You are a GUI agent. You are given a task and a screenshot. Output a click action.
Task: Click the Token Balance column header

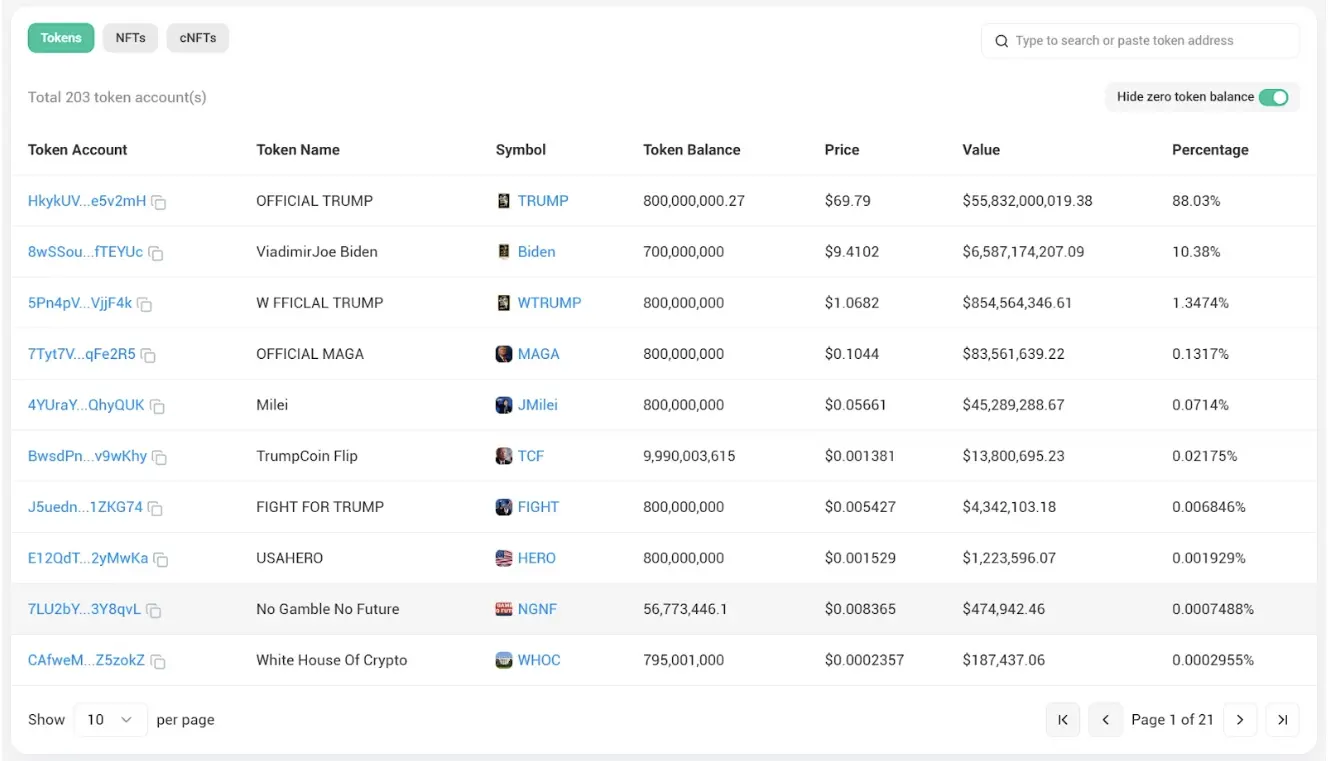692,150
